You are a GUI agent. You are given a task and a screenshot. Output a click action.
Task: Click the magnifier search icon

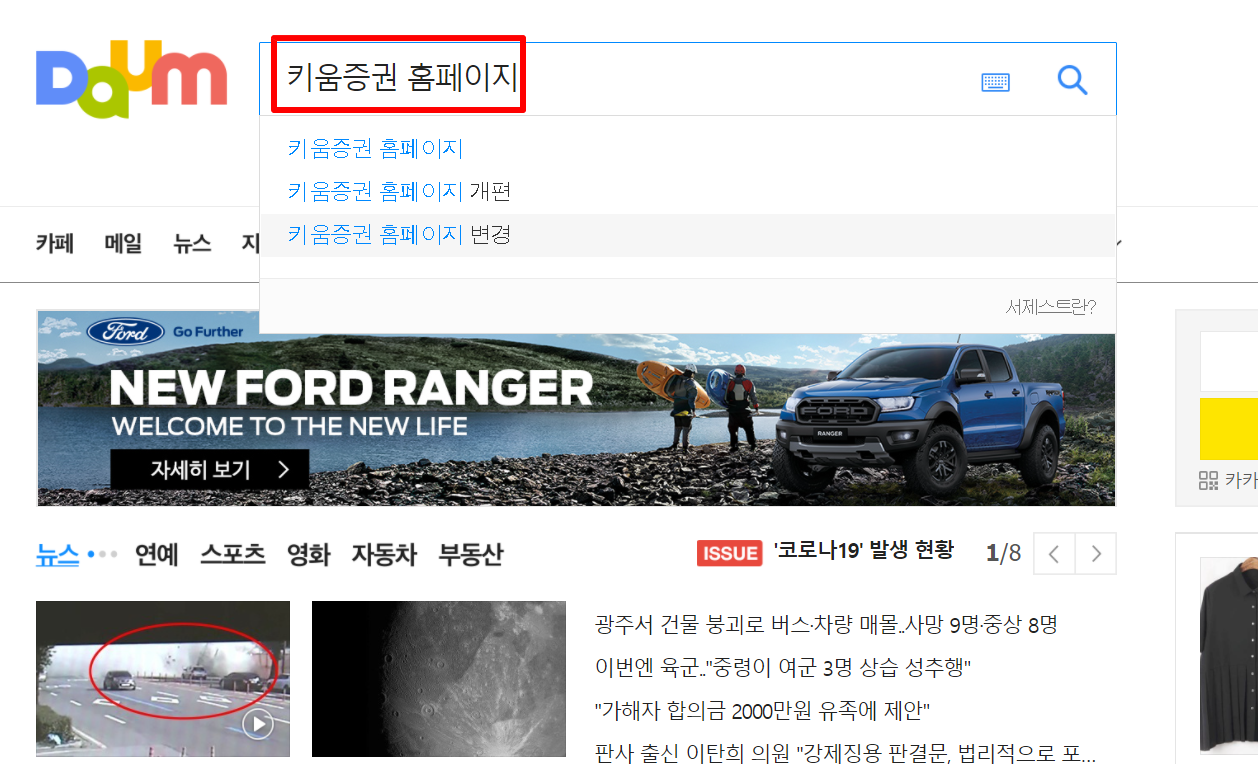[1072, 80]
